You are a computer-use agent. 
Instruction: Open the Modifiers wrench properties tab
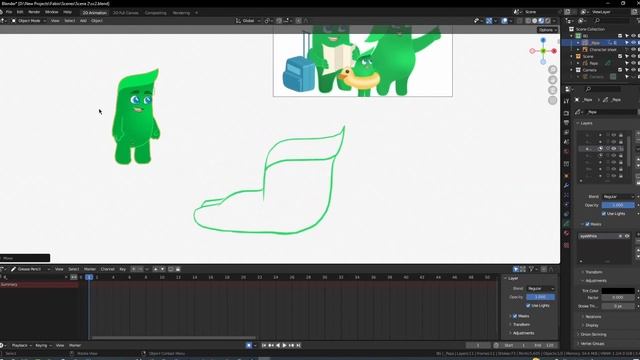(566, 185)
